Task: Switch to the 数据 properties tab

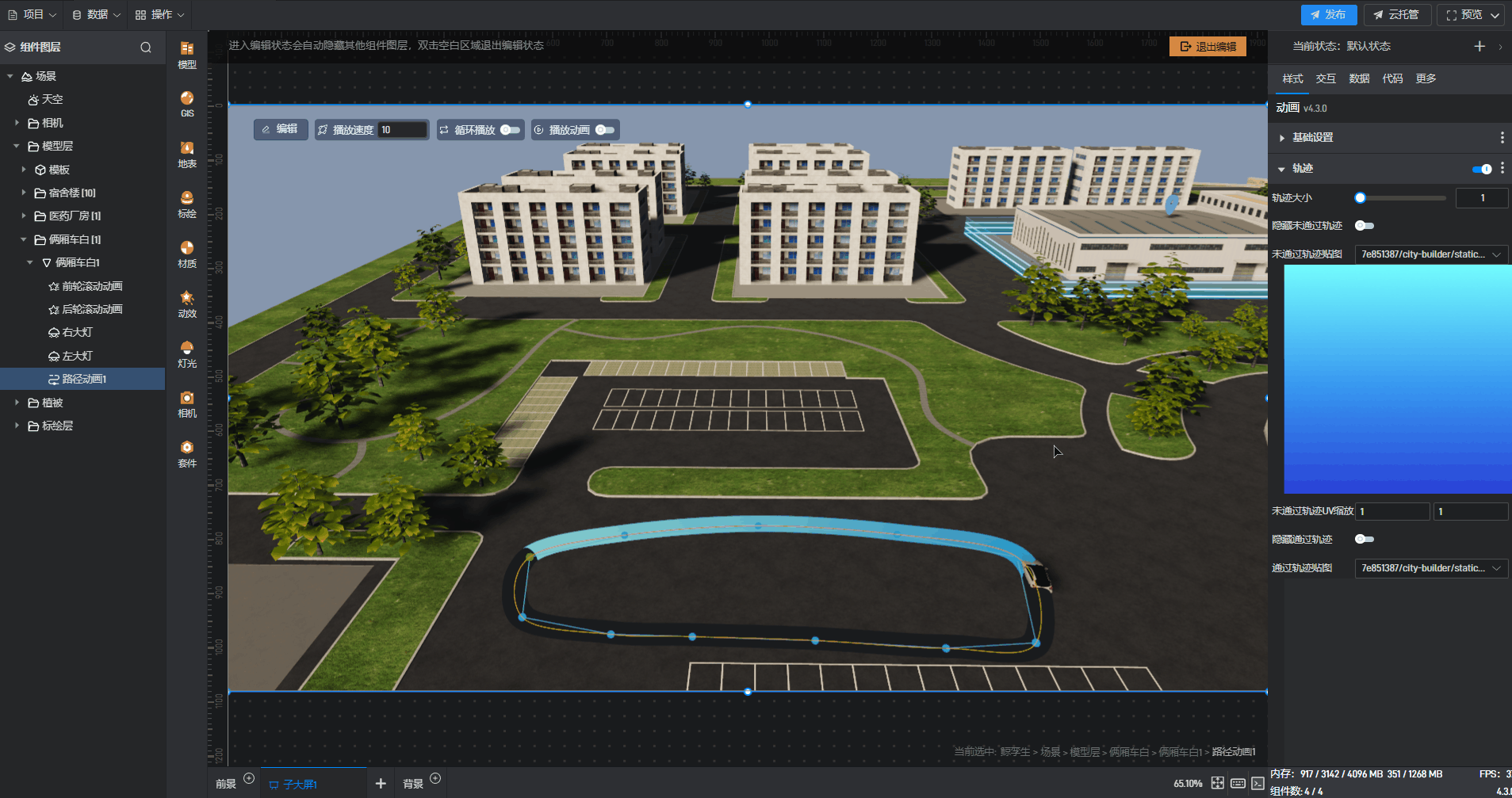Action: pyautogui.click(x=1359, y=78)
